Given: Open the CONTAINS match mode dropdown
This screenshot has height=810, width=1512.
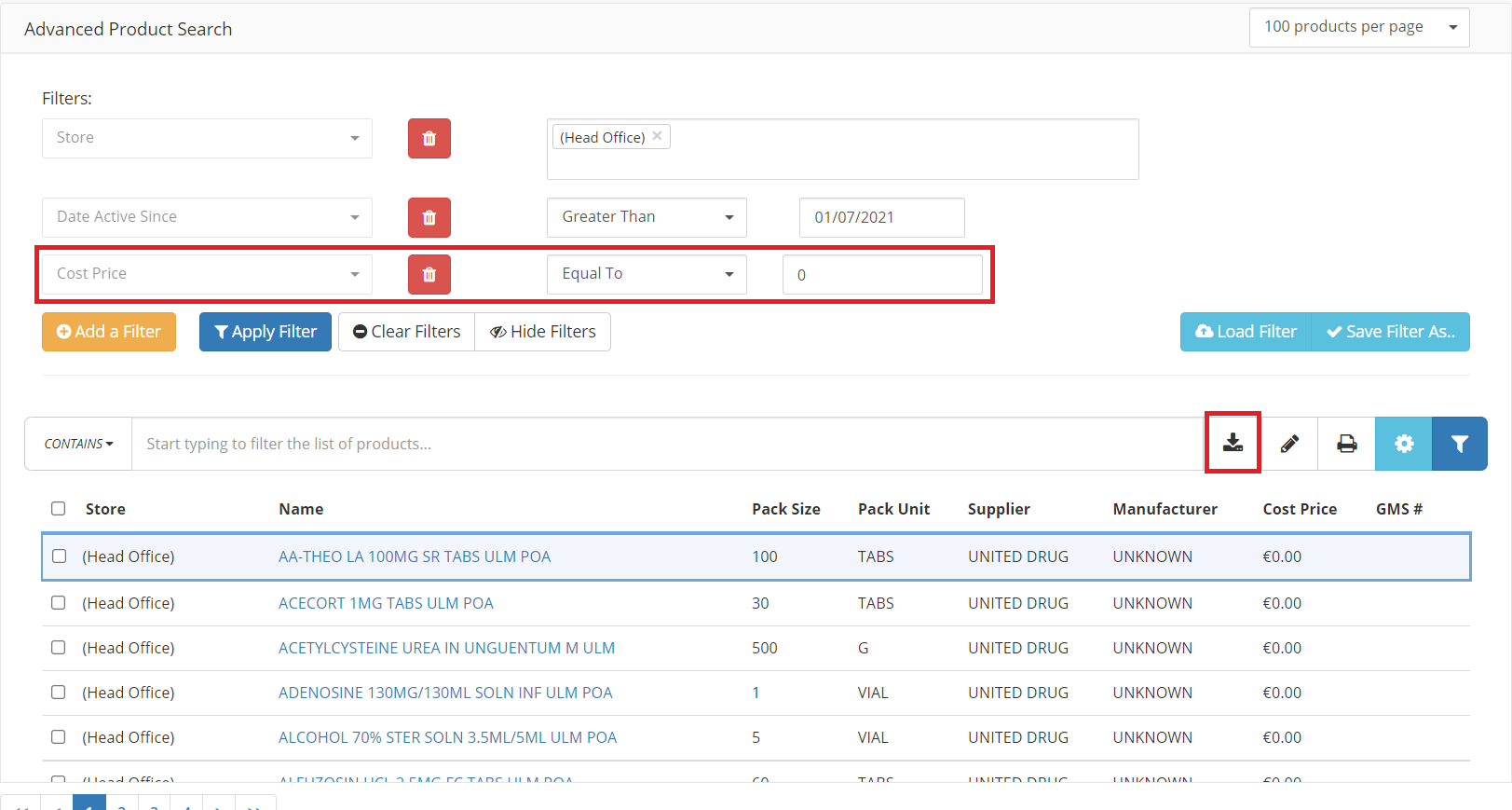Looking at the screenshot, I should (x=78, y=444).
